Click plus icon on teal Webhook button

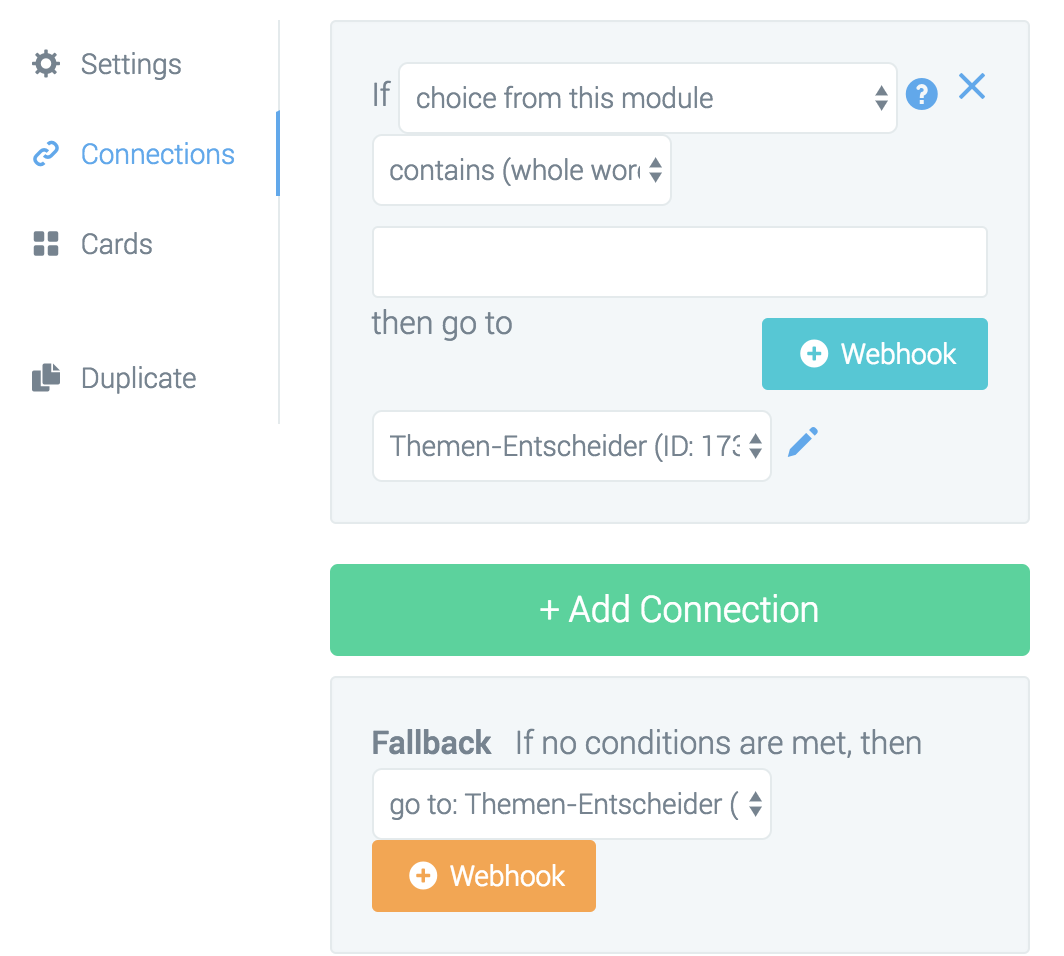tap(814, 353)
